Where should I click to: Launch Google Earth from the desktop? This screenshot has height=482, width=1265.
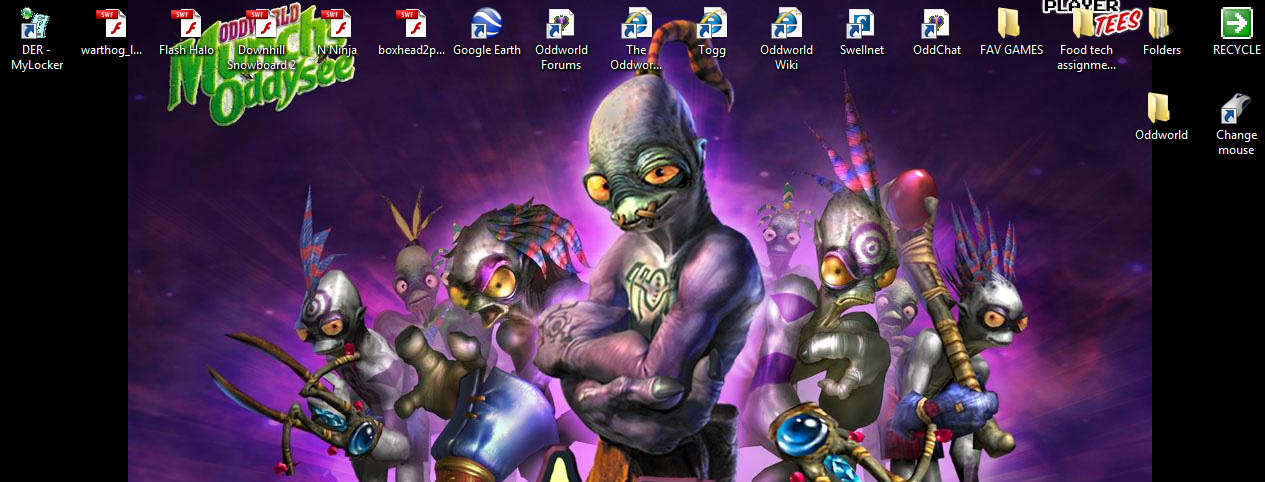[x=486, y=24]
